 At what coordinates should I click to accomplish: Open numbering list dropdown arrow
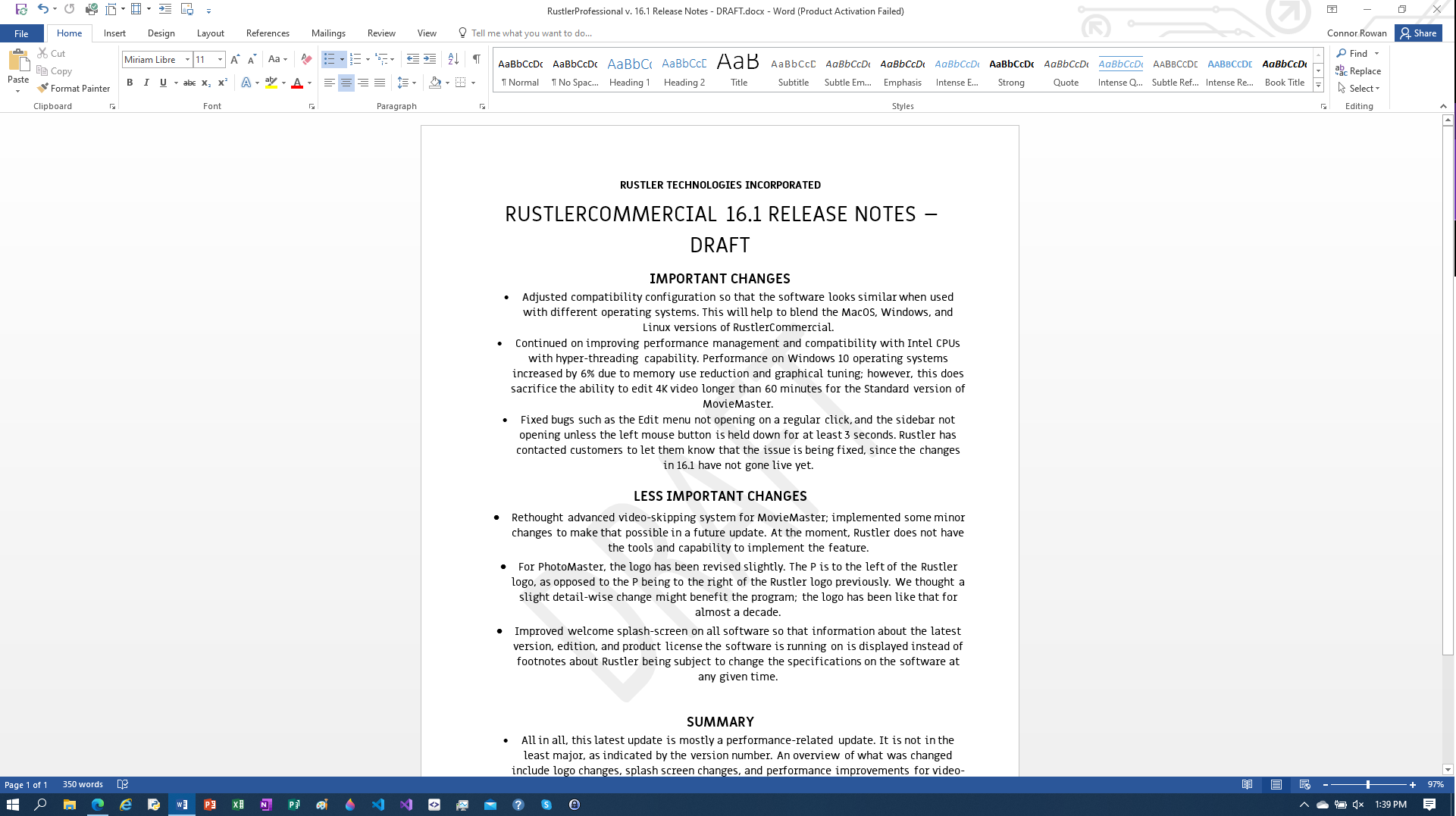click(368, 59)
